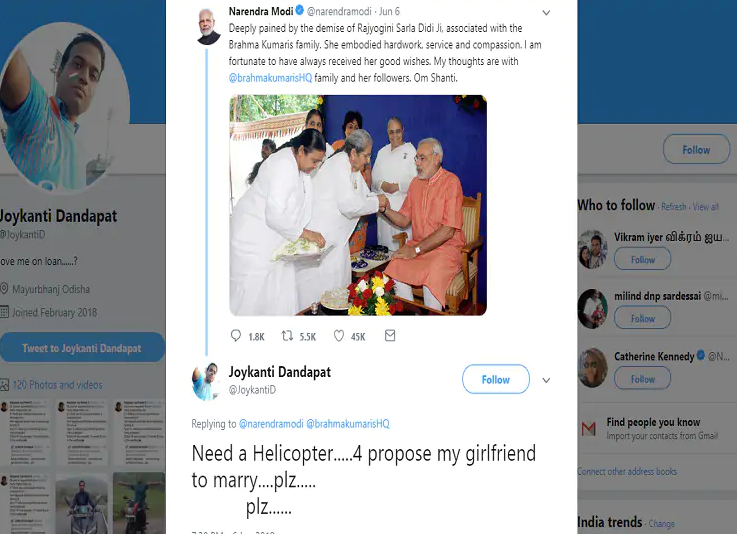Viewport: 737px width, 534px height.
Task: Like the tweet with the heart icon
Action: click(339, 337)
